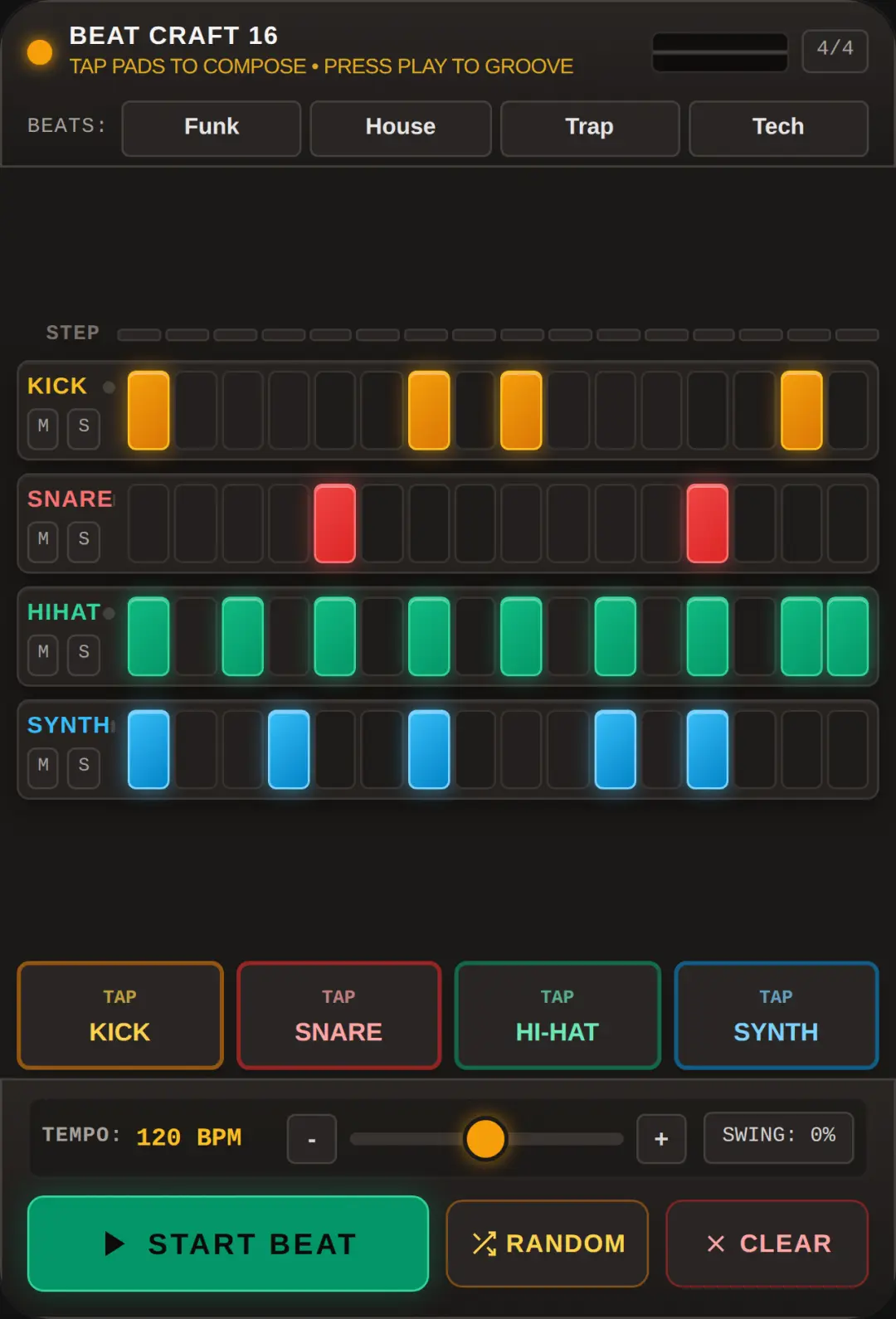Tap the SNARE drum pad

[x=338, y=1015]
